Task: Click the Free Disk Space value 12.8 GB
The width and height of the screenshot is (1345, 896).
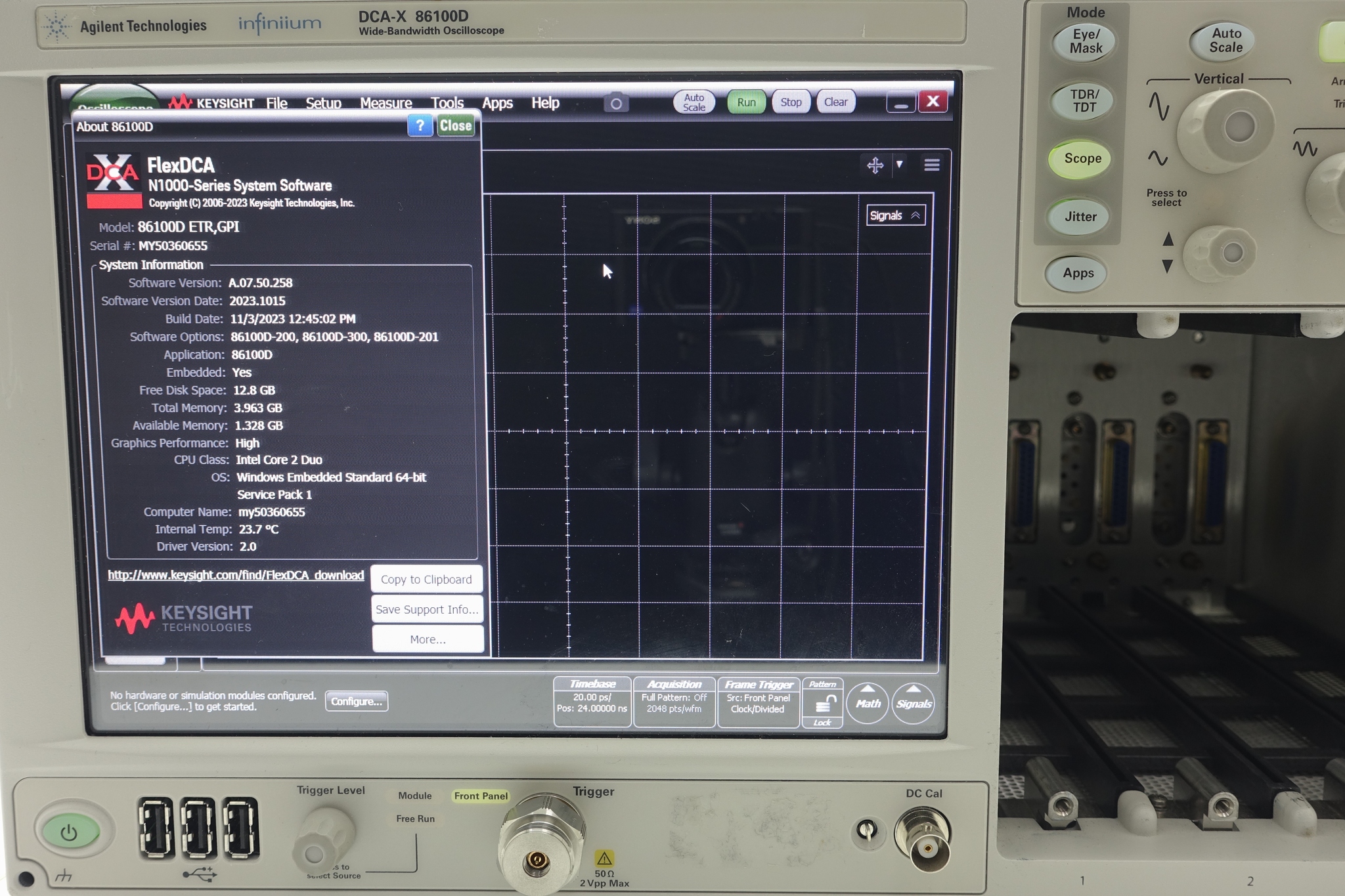Action: [254, 390]
